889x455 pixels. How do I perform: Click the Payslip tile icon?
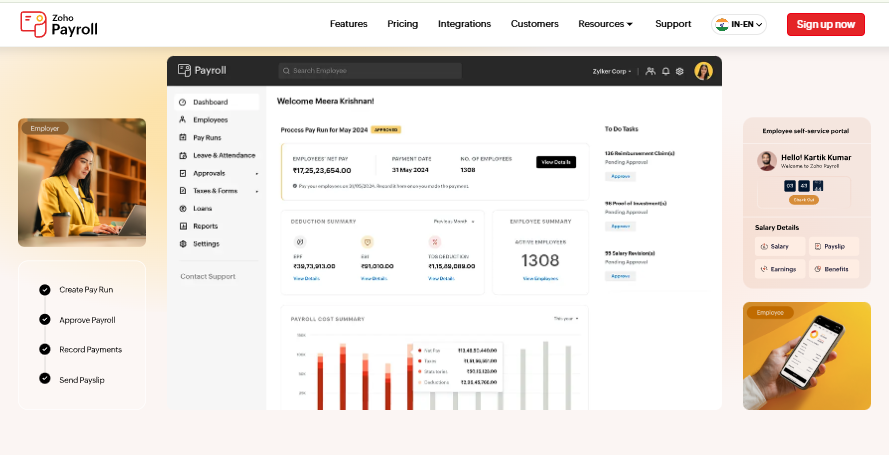pyautogui.click(x=818, y=246)
